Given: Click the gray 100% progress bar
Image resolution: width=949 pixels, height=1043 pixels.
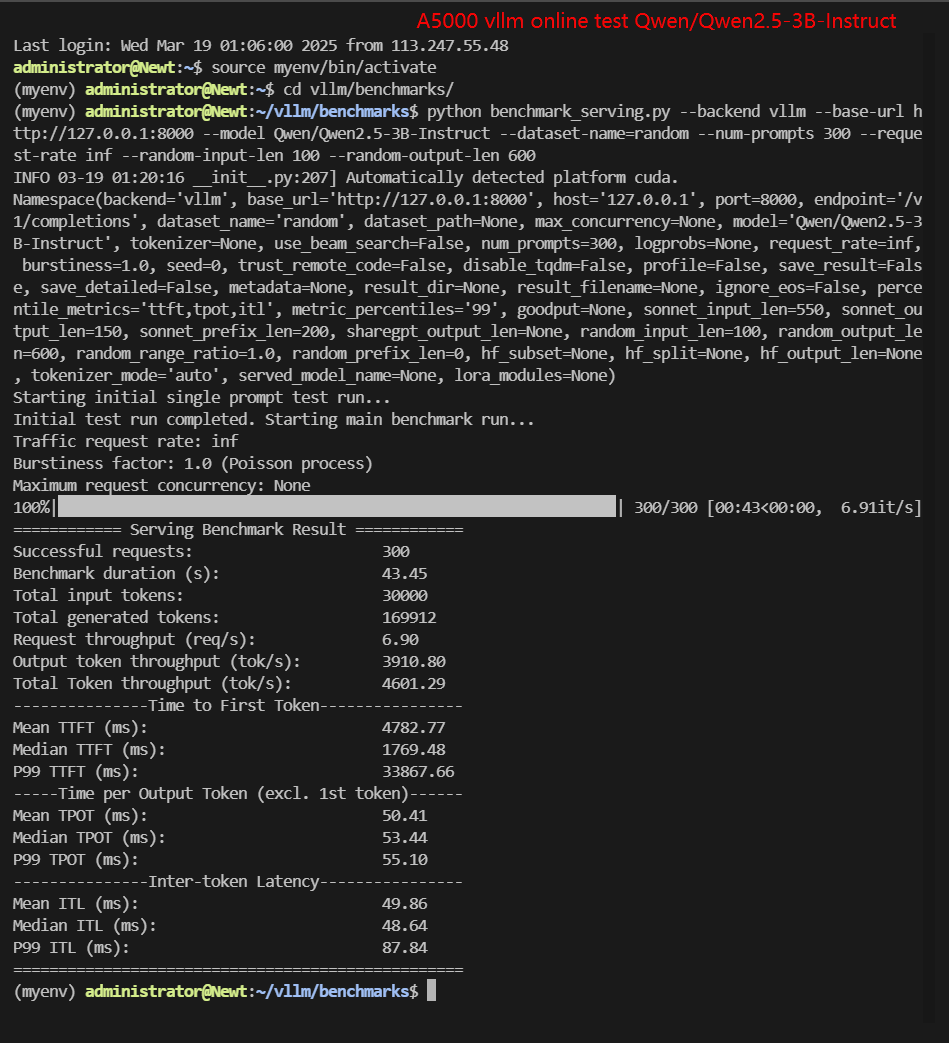Looking at the screenshot, I should point(337,507).
